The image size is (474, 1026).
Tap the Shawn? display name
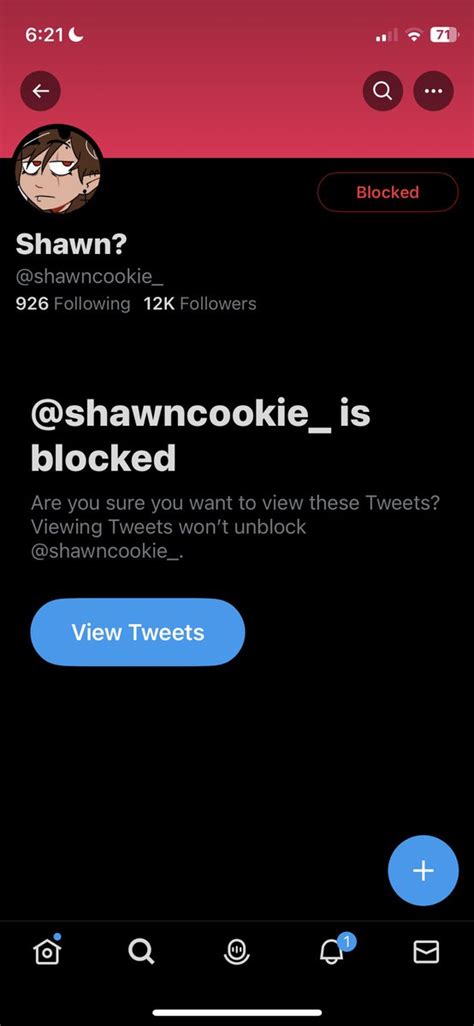pos(71,245)
